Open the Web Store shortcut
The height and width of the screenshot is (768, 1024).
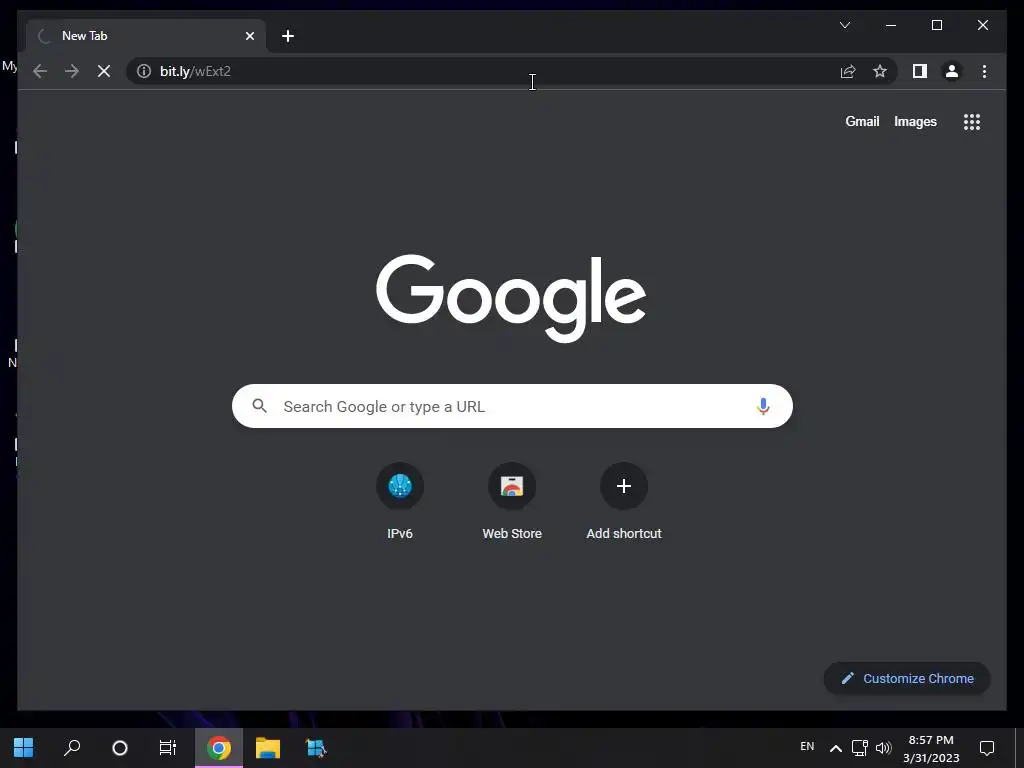coord(512,502)
